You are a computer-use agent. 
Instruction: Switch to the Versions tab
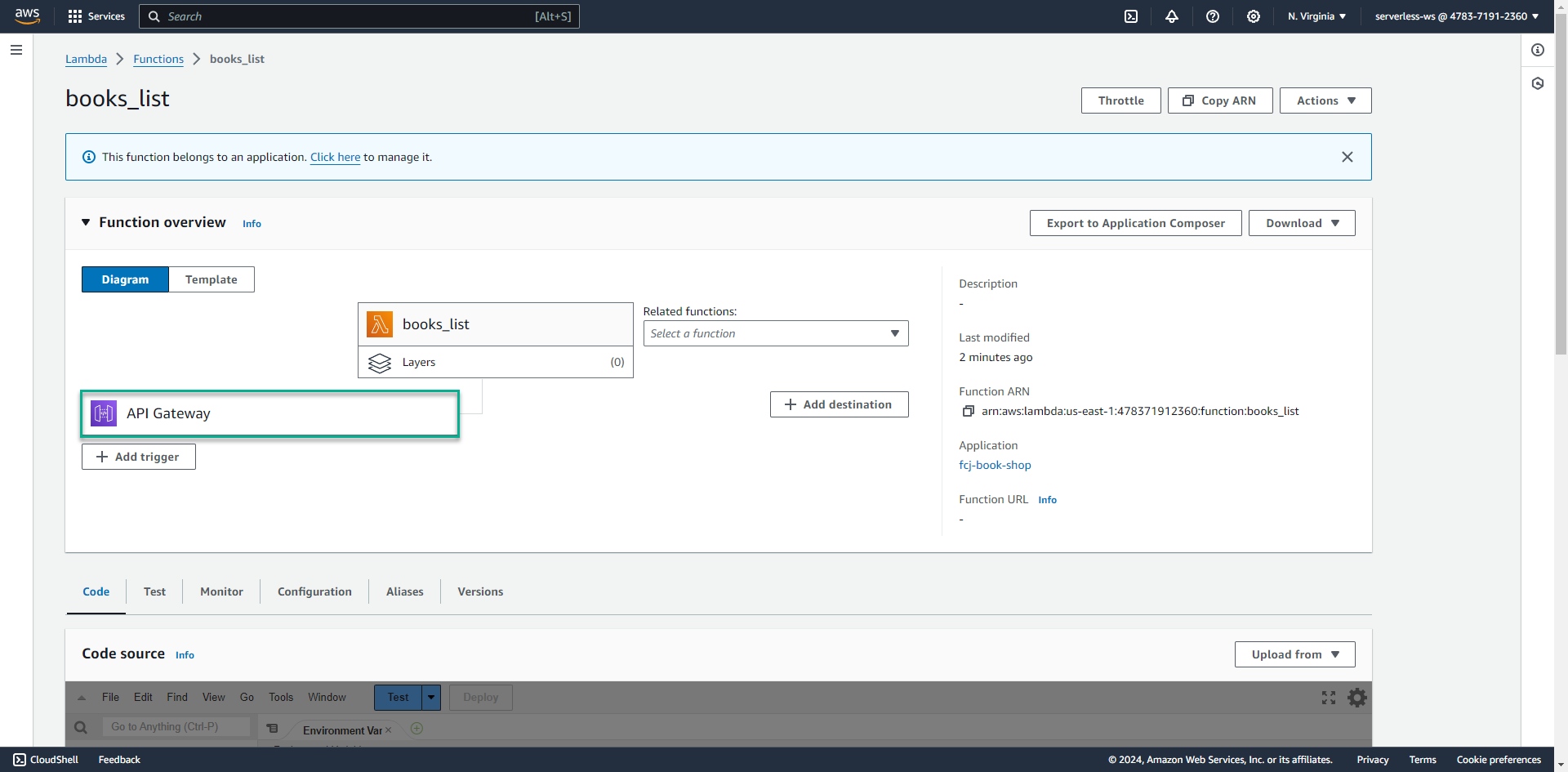pyautogui.click(x=480, y=591)
